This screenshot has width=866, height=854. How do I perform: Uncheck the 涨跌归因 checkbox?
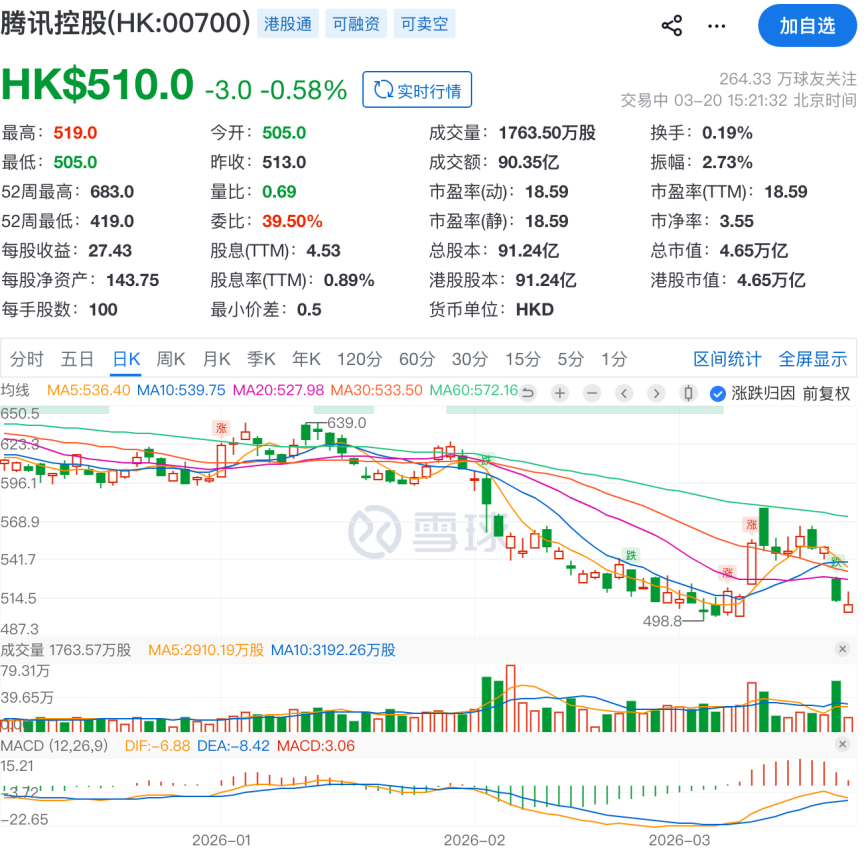point(717,394)
